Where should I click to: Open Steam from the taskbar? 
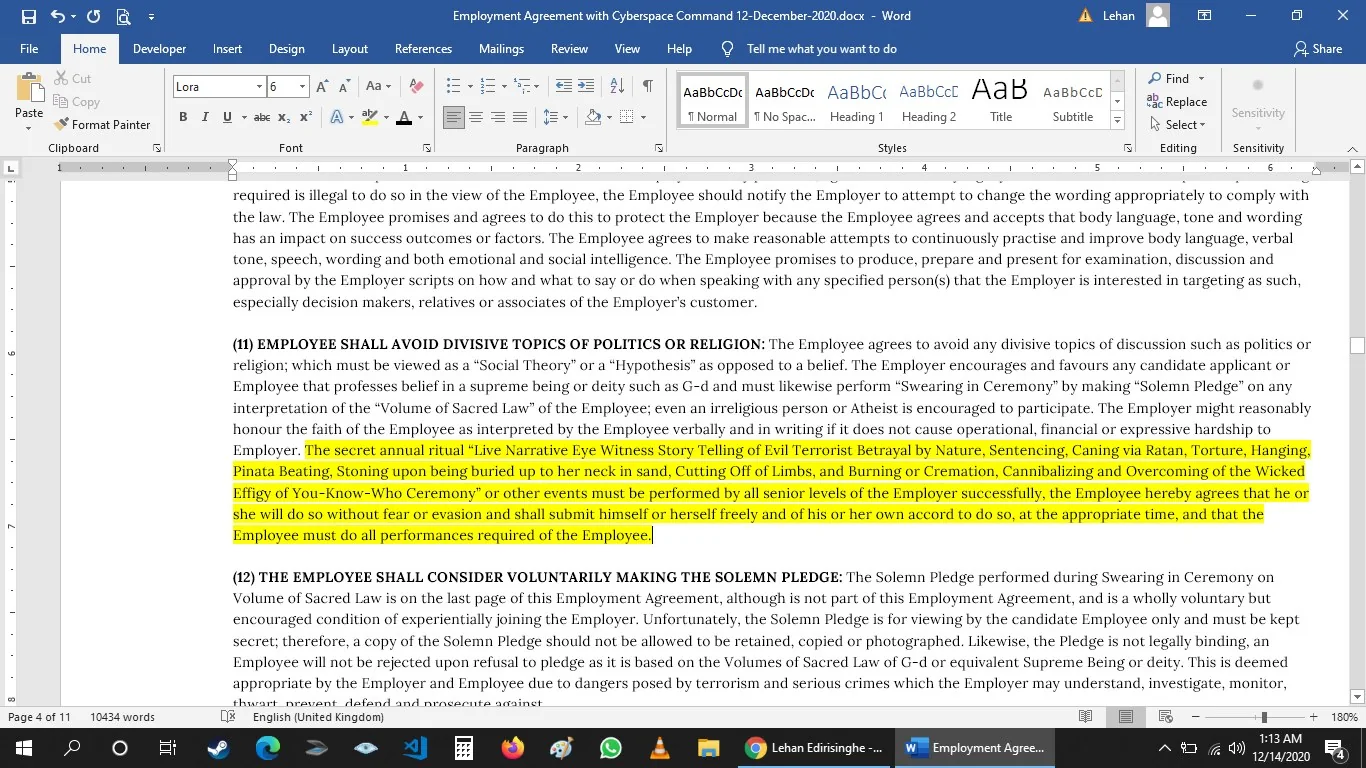(x=217, y=748)
